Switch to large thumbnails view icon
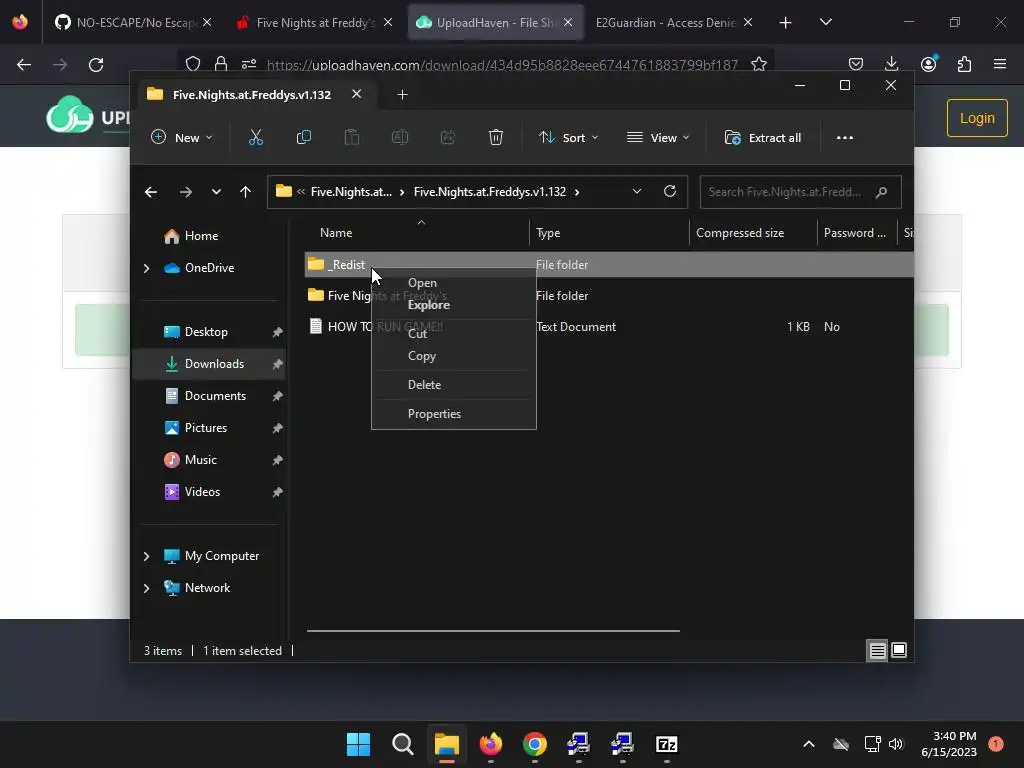Screen dimensions: 1024x768 (x=899, y=650)
